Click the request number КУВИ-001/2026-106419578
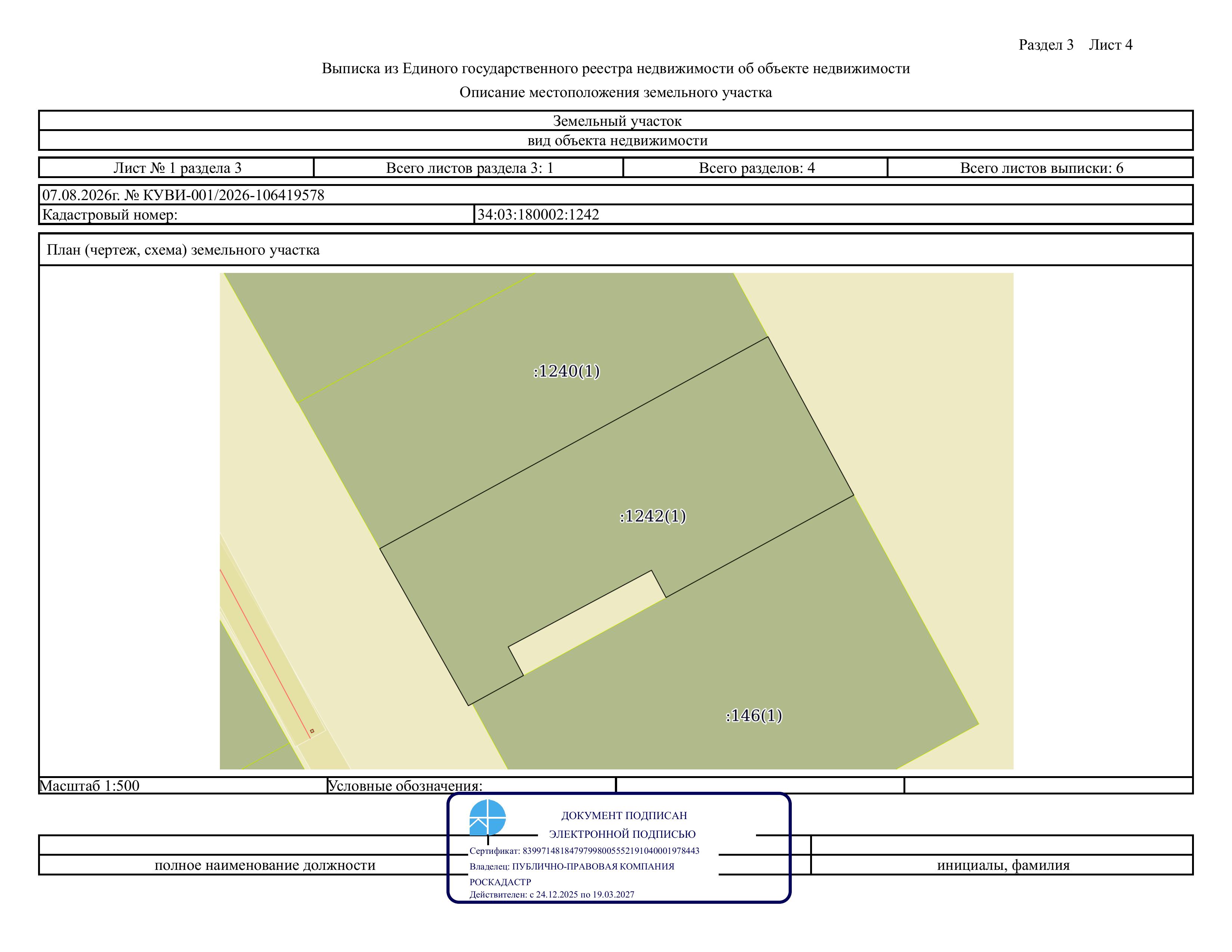 click(x=234, y=195)
